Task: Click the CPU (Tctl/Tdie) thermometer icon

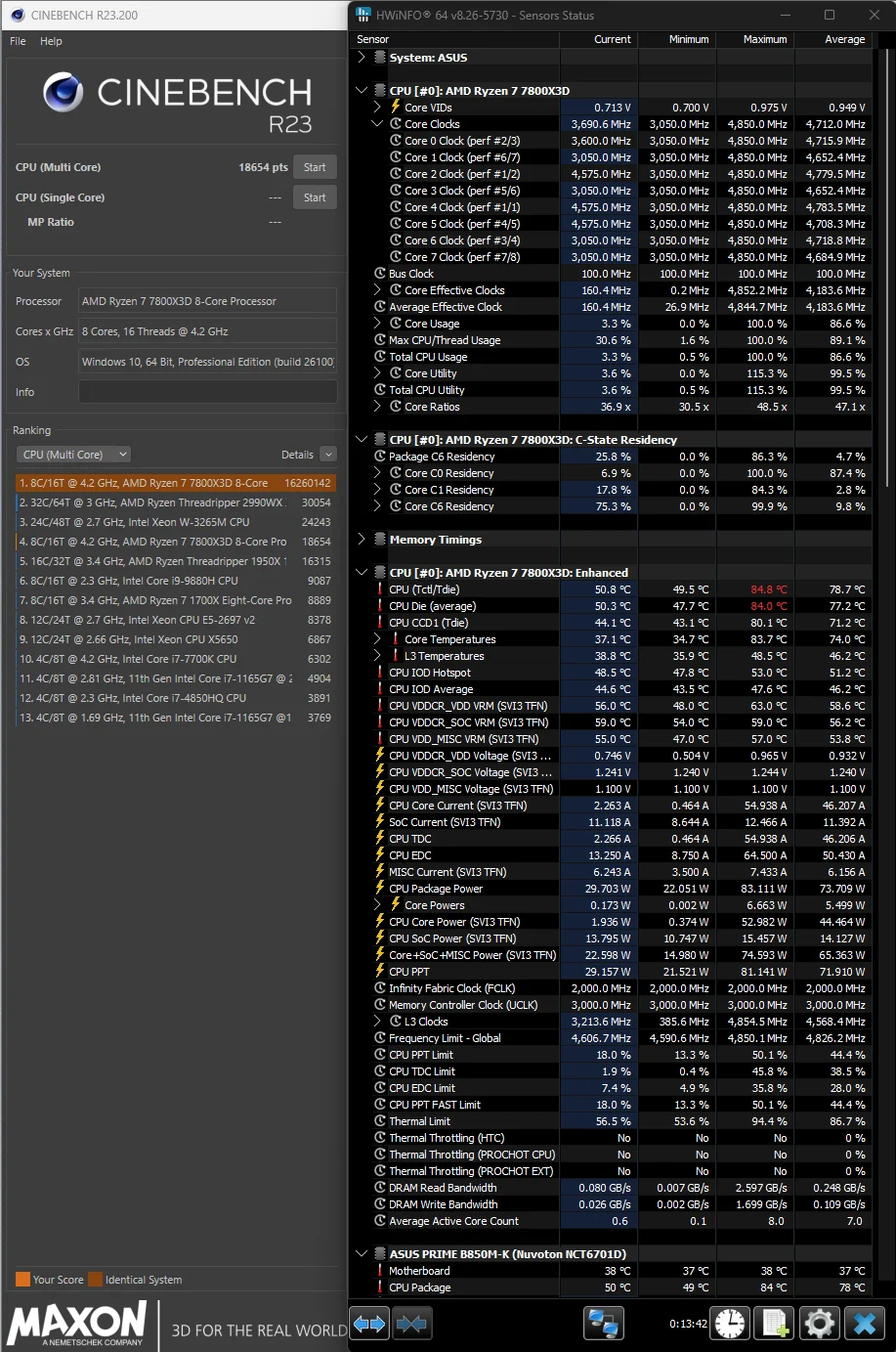Action: coord(380,589)
